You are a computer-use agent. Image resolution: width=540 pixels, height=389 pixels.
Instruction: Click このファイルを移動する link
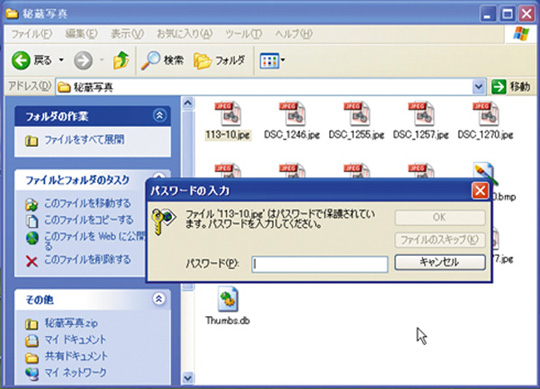click(87, 203)
